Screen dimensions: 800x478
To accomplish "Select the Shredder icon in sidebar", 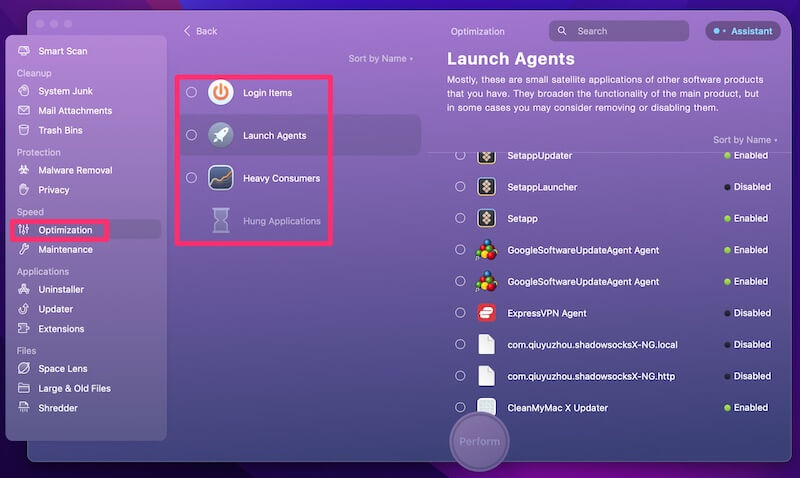I will click(x=23, y=407).
